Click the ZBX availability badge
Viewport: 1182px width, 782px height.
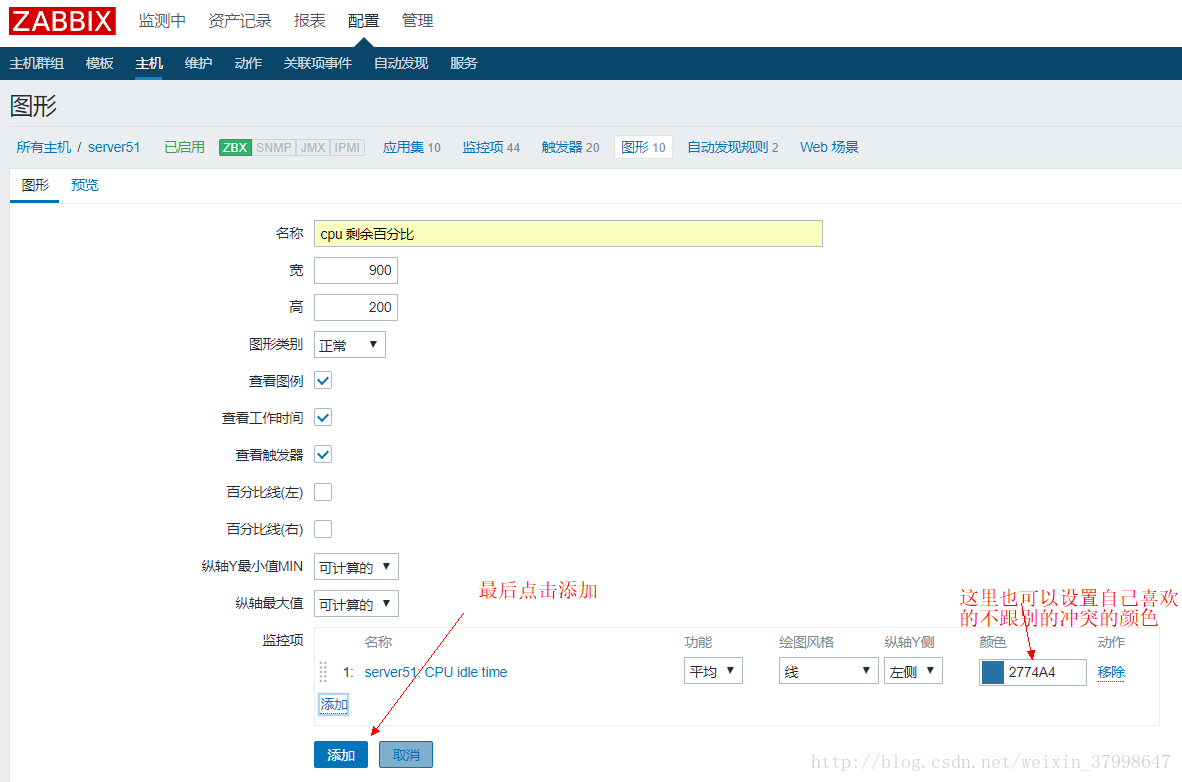click(x=235, y=147)
